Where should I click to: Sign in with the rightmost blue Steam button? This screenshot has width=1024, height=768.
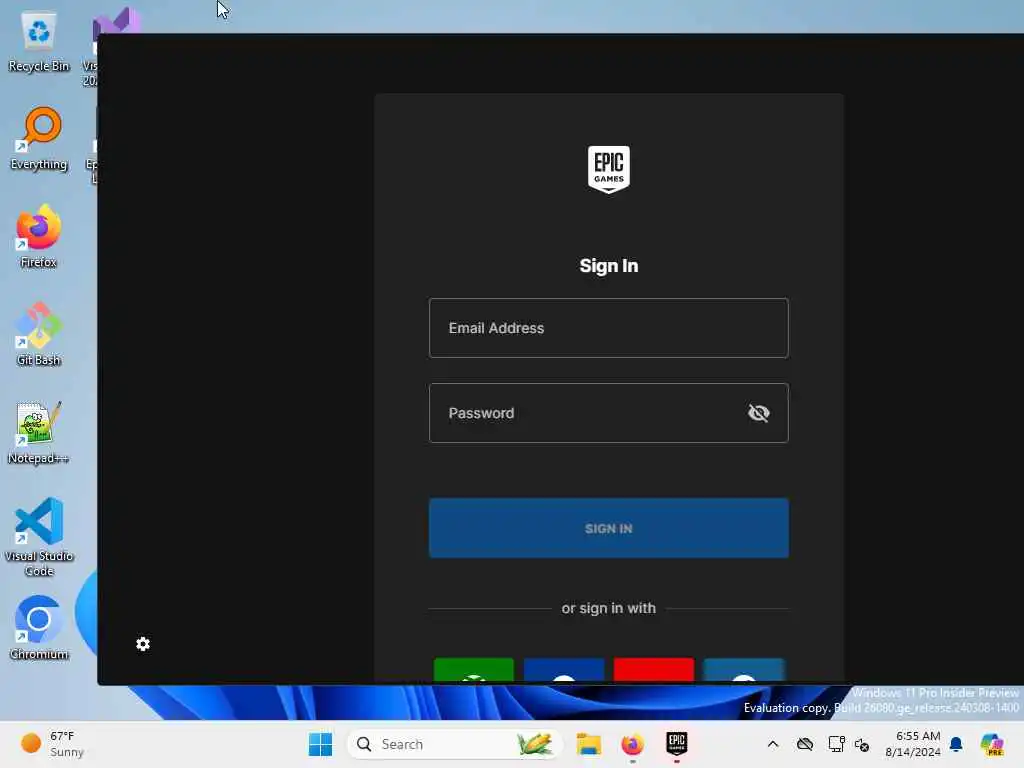[744, 670]
